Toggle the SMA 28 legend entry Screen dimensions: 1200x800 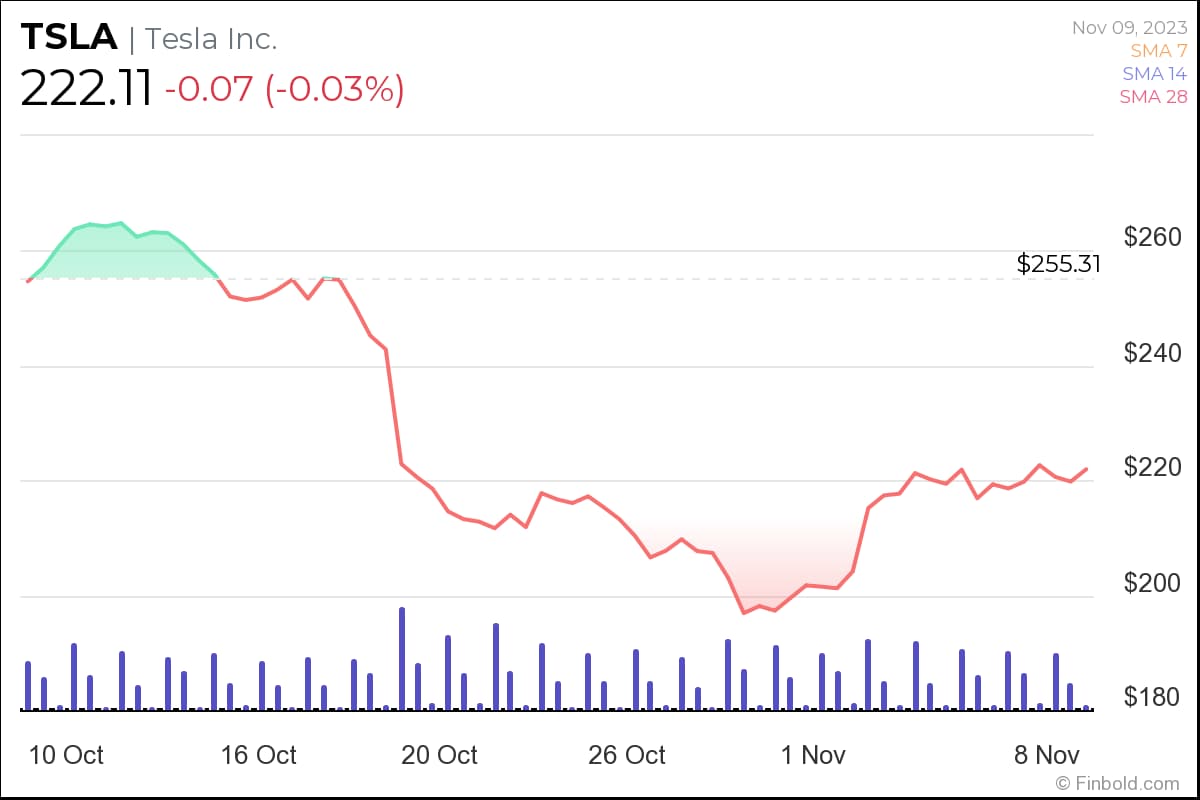click(x=1154, y=96)
